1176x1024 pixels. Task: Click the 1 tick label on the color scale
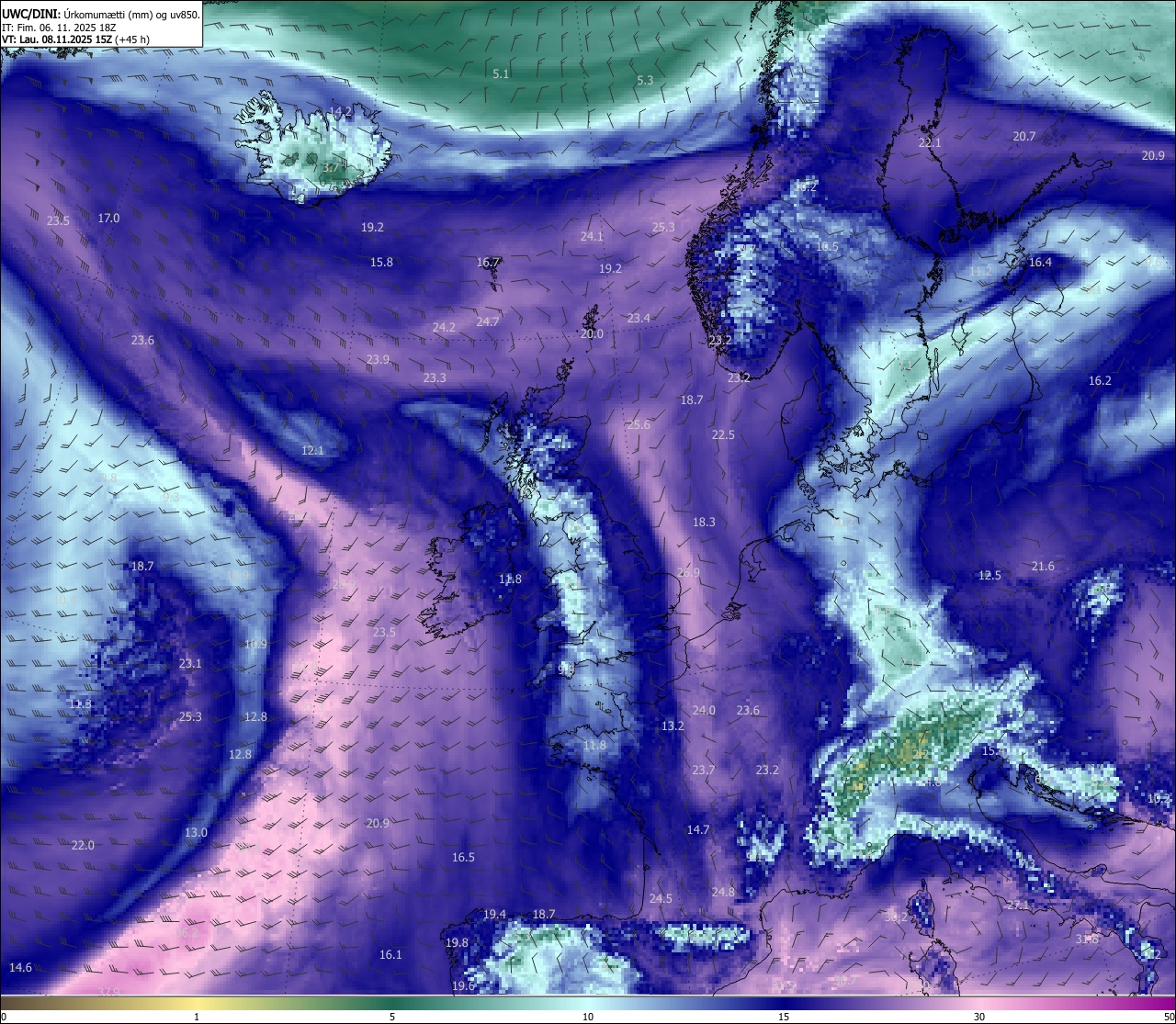click(196, 1018)
